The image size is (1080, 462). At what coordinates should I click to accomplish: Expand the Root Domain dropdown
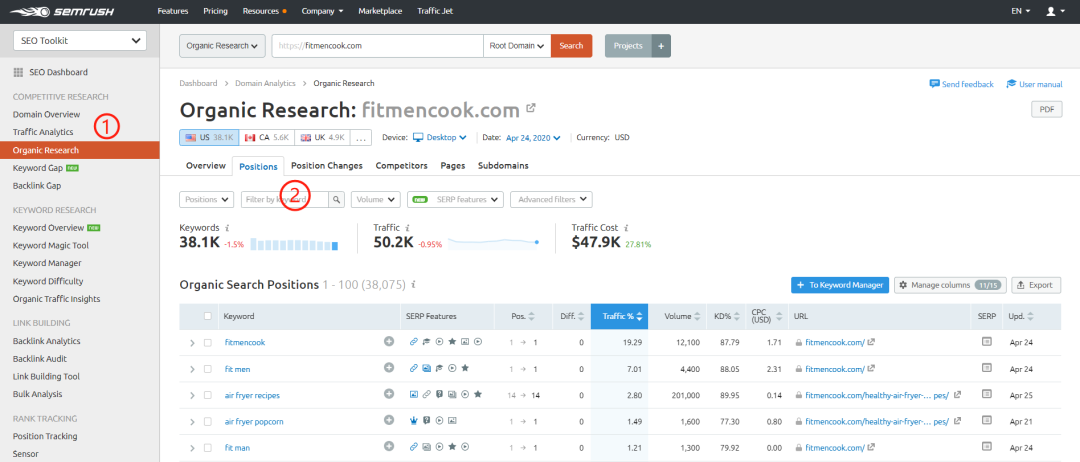pos(517,46)
